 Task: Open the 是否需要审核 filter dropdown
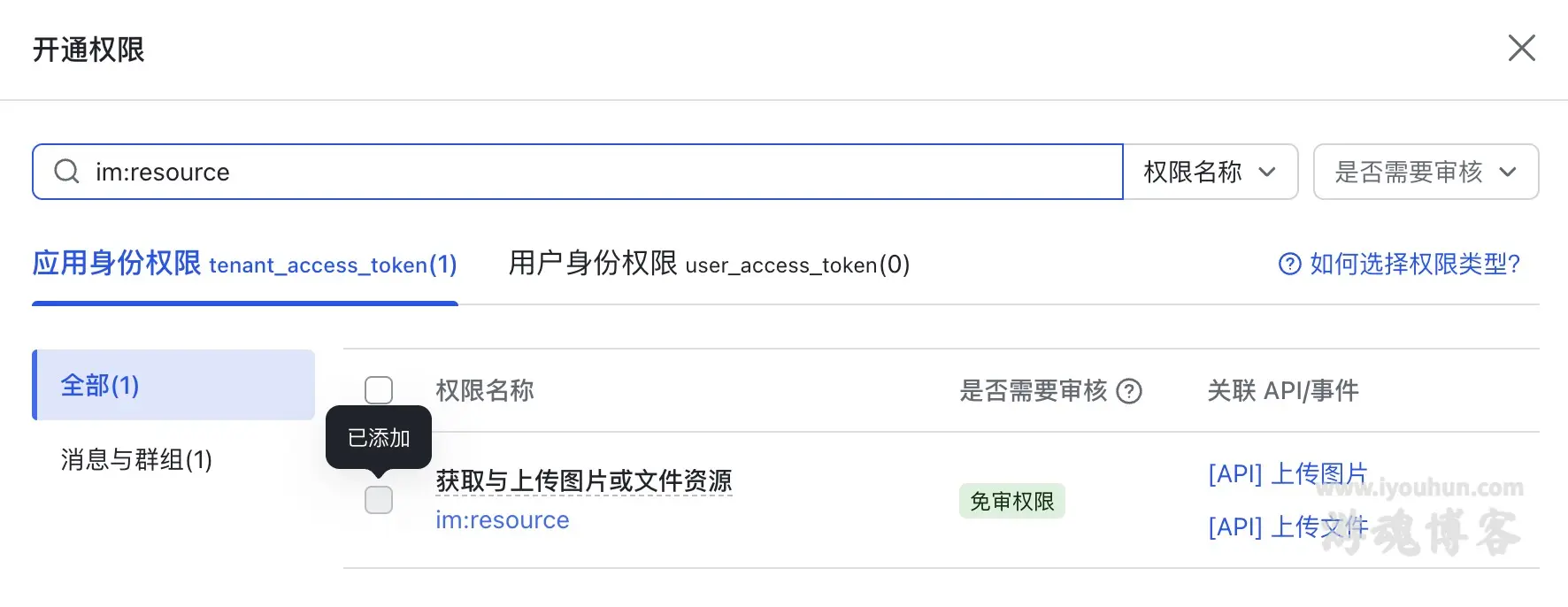coord(1426,172)
